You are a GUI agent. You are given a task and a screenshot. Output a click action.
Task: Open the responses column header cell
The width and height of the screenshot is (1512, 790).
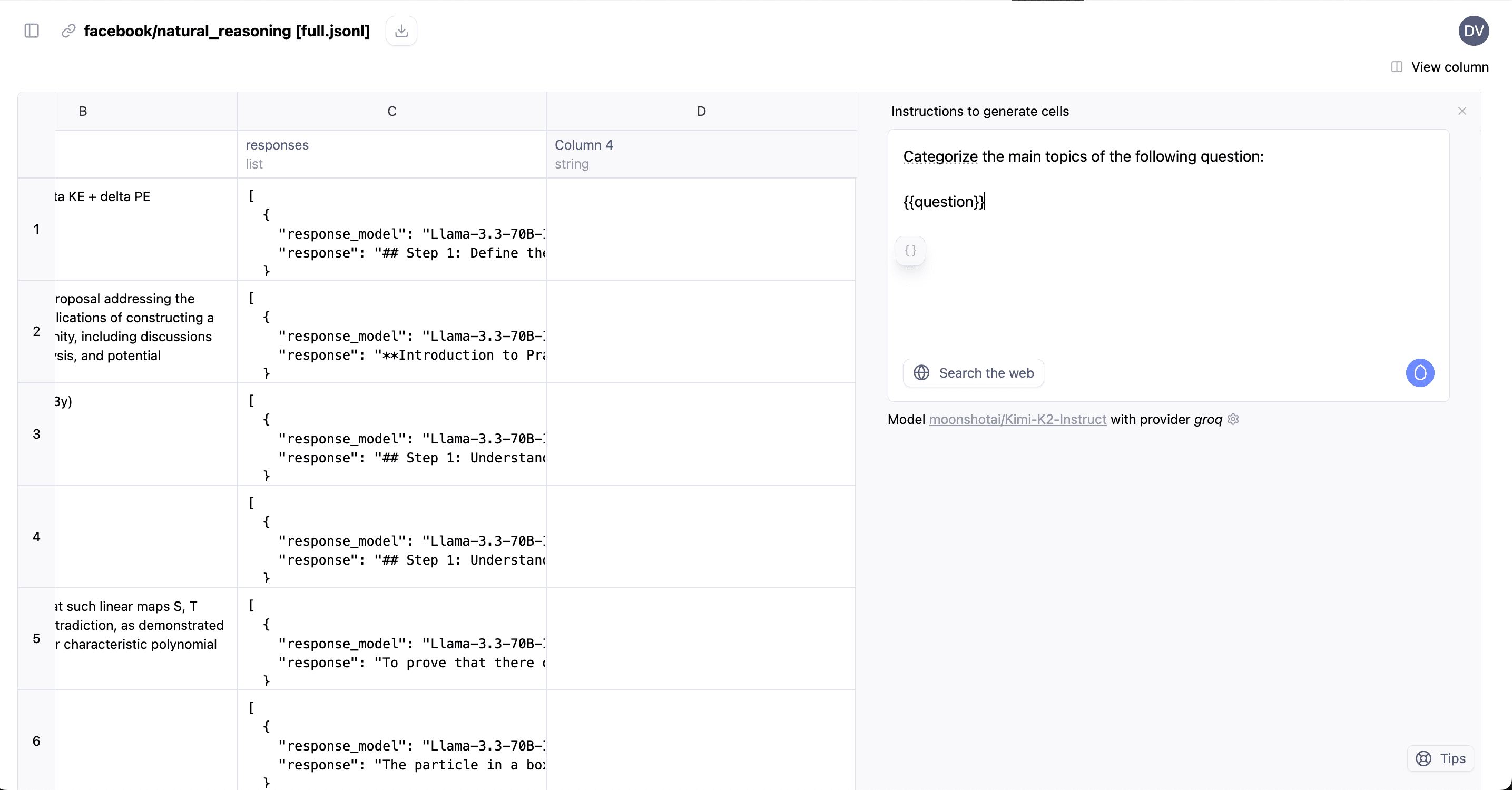pos(392,154)
